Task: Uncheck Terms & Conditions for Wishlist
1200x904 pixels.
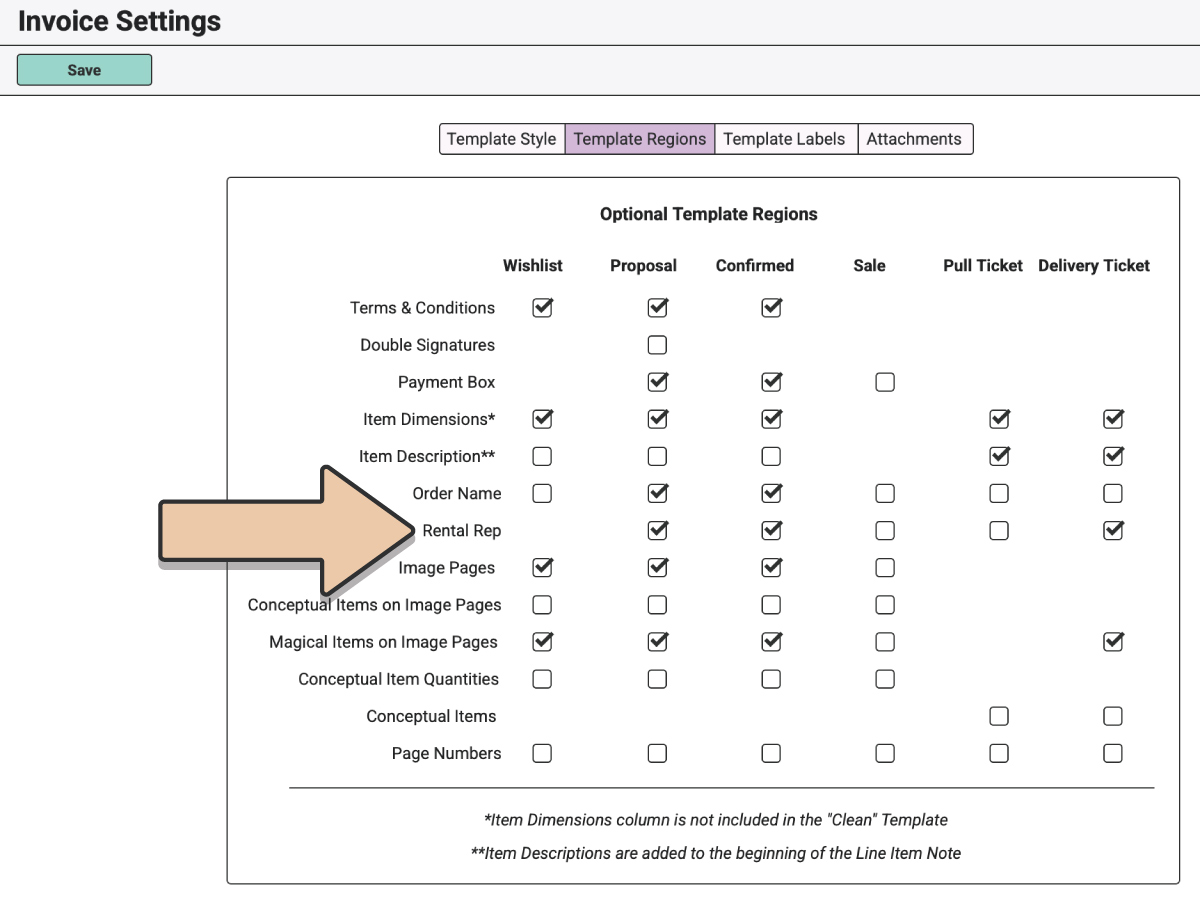Action: [x=542, y=308]
